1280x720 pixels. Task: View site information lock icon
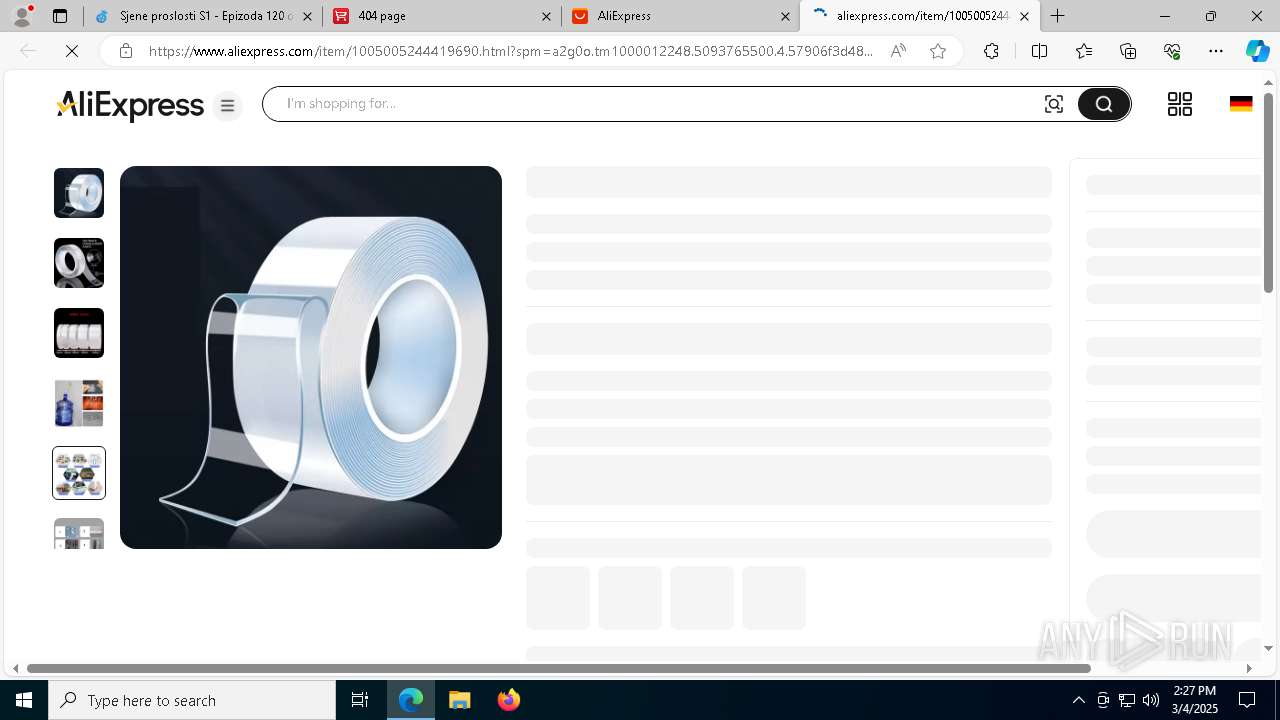pyautogui.click(x=125, y=51)
